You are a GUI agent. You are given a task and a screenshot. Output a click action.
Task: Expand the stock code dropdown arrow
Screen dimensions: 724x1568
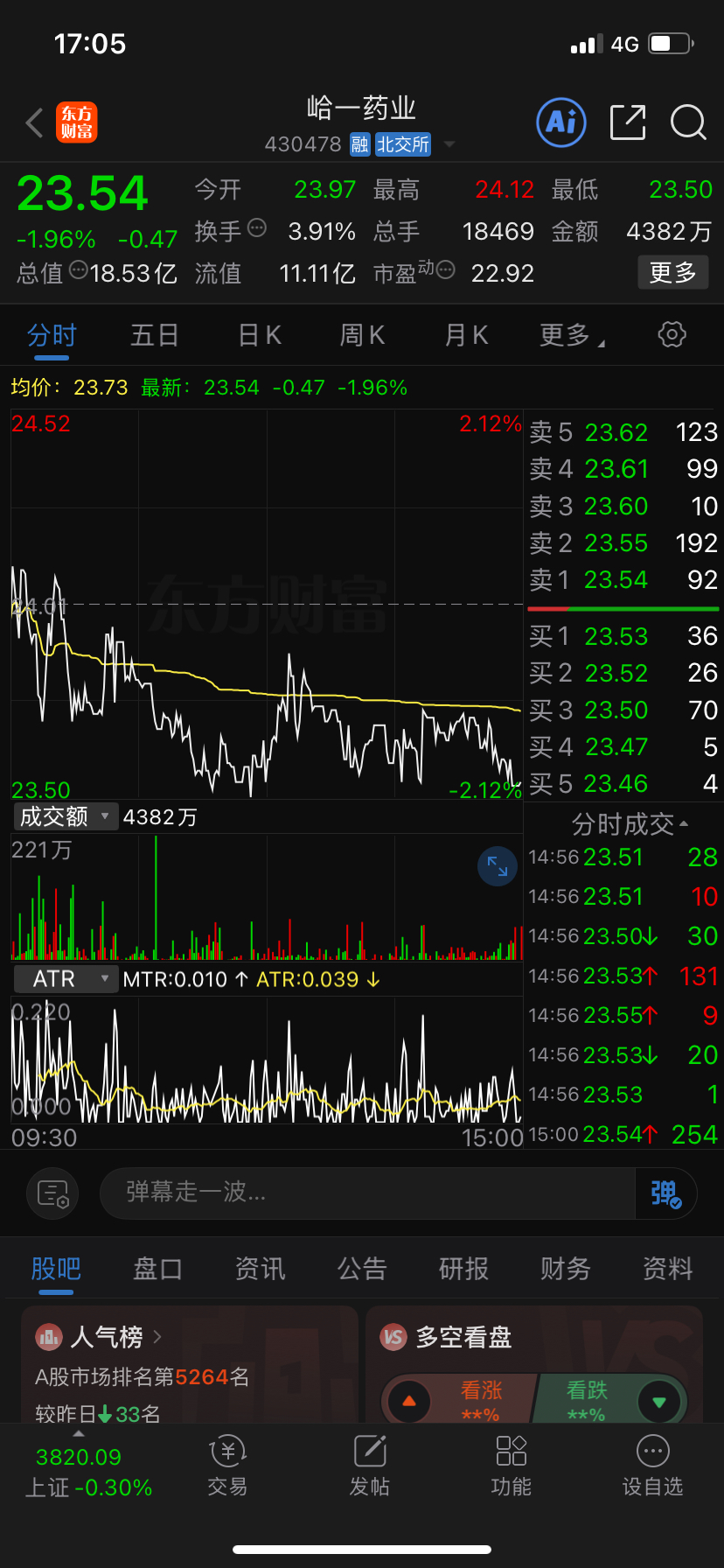pos(449,144)
